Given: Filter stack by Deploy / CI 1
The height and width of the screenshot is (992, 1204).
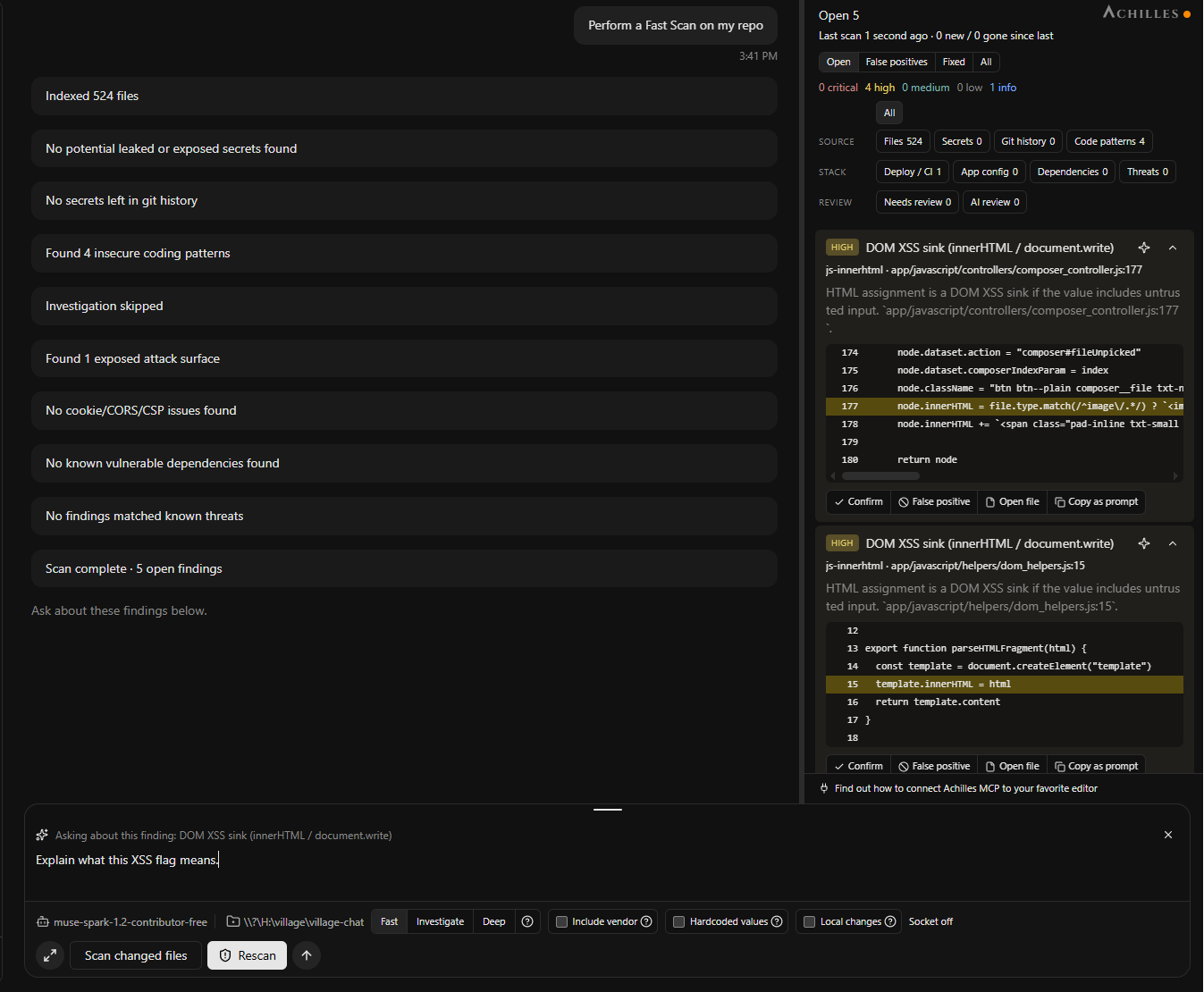Looking at the screenshot, I should tap(913, 172).
